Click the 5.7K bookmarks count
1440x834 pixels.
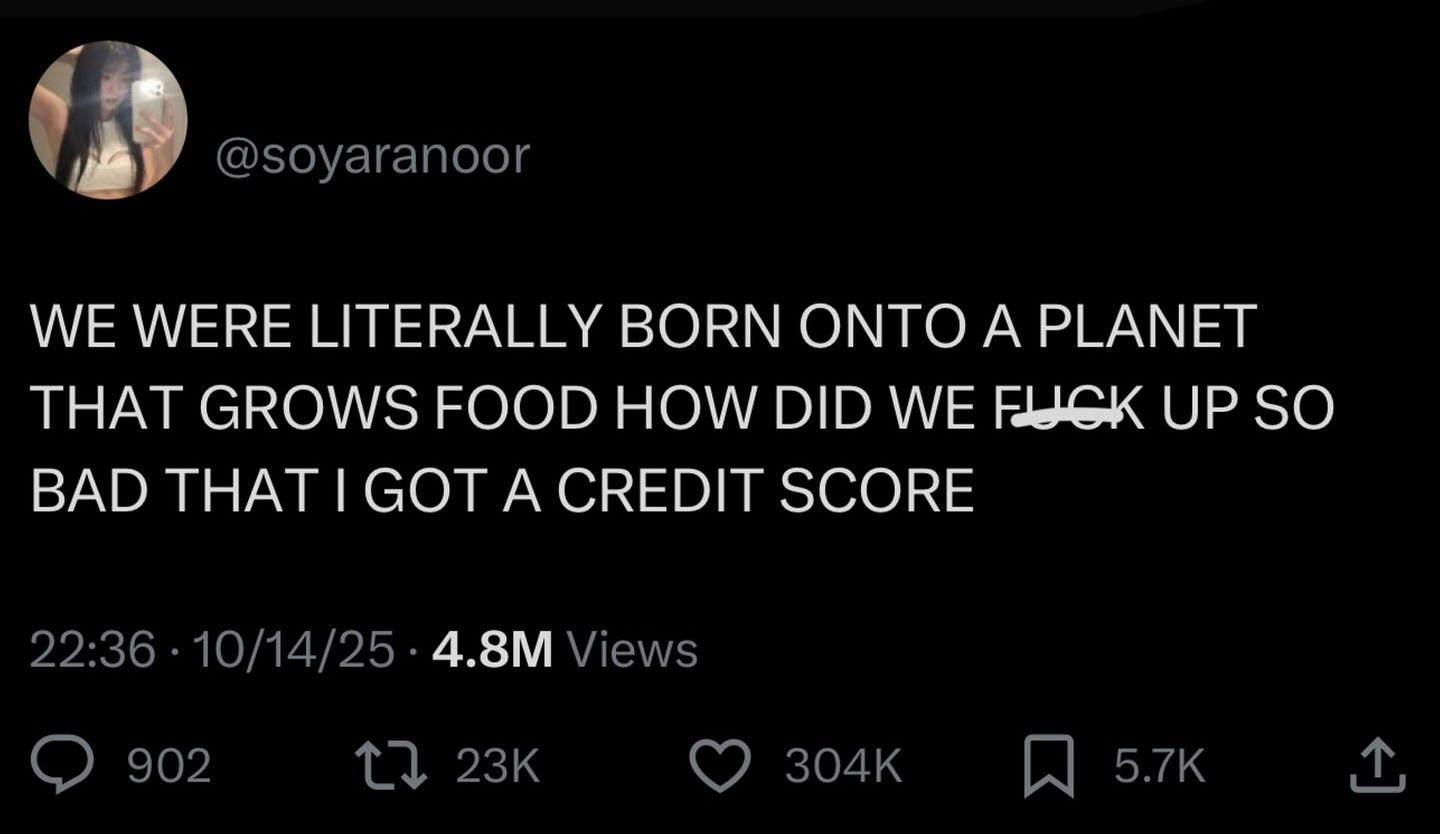(x=1159, y=767)
